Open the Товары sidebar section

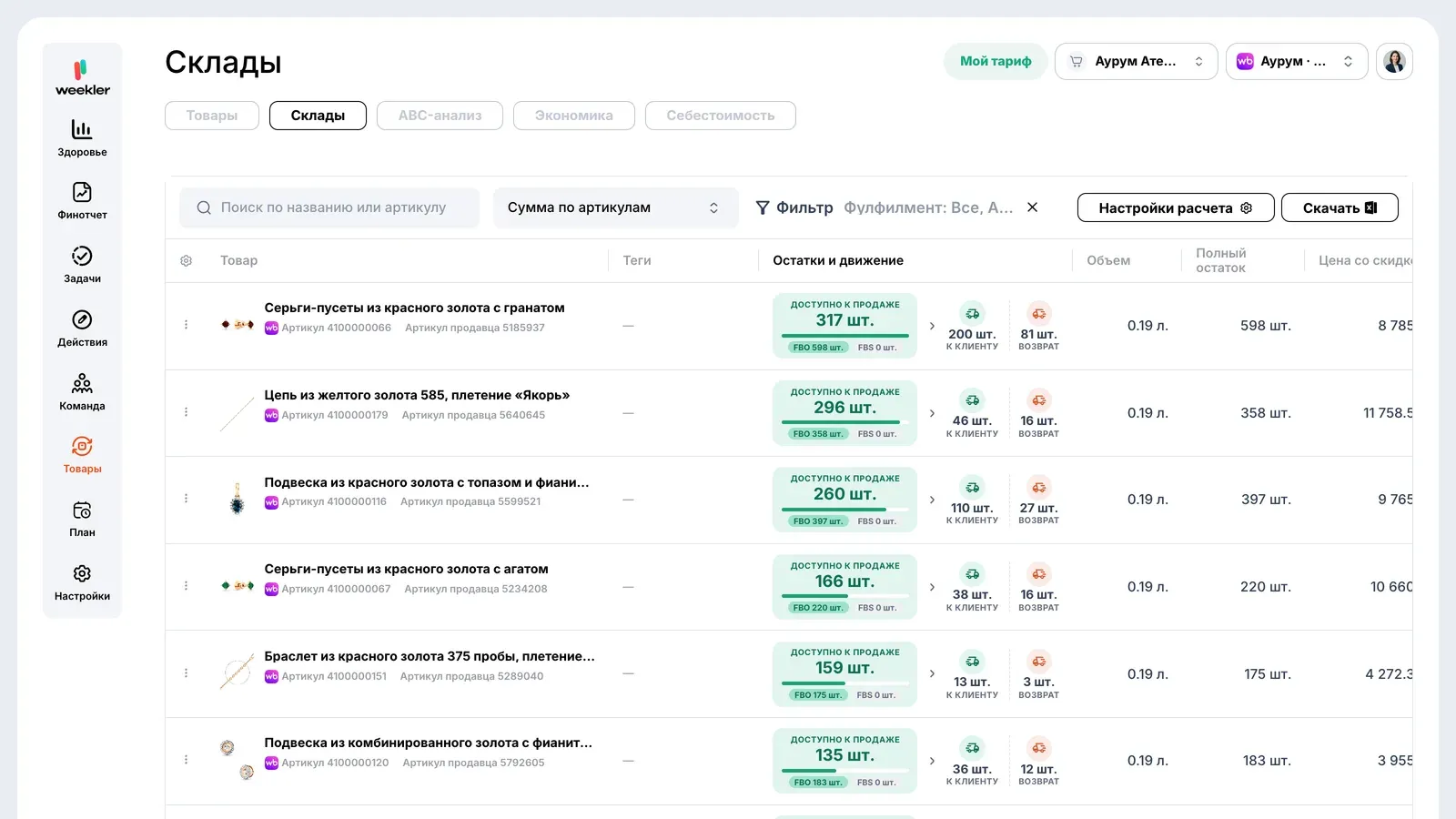[x=82, y=455]
